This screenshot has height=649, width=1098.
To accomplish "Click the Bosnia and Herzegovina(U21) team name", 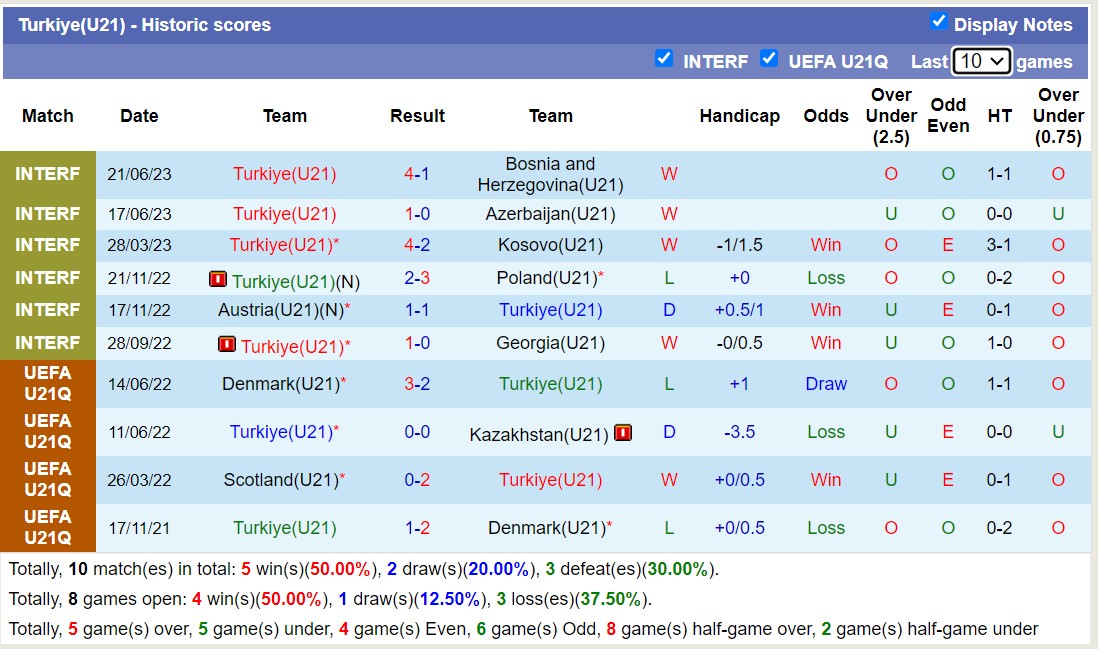I will point(551,173).
